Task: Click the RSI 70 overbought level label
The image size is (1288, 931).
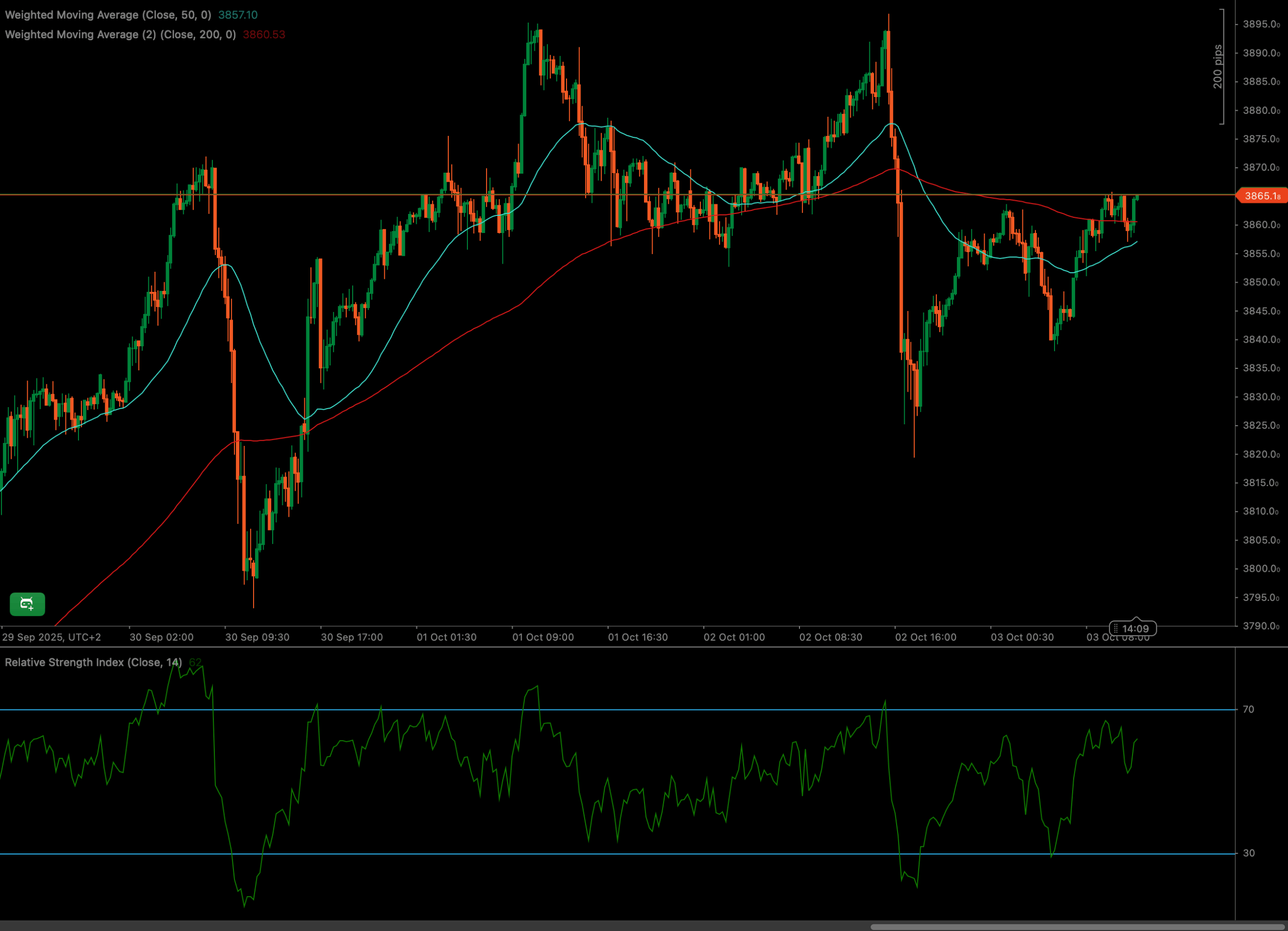Action: pos(1248,709)
